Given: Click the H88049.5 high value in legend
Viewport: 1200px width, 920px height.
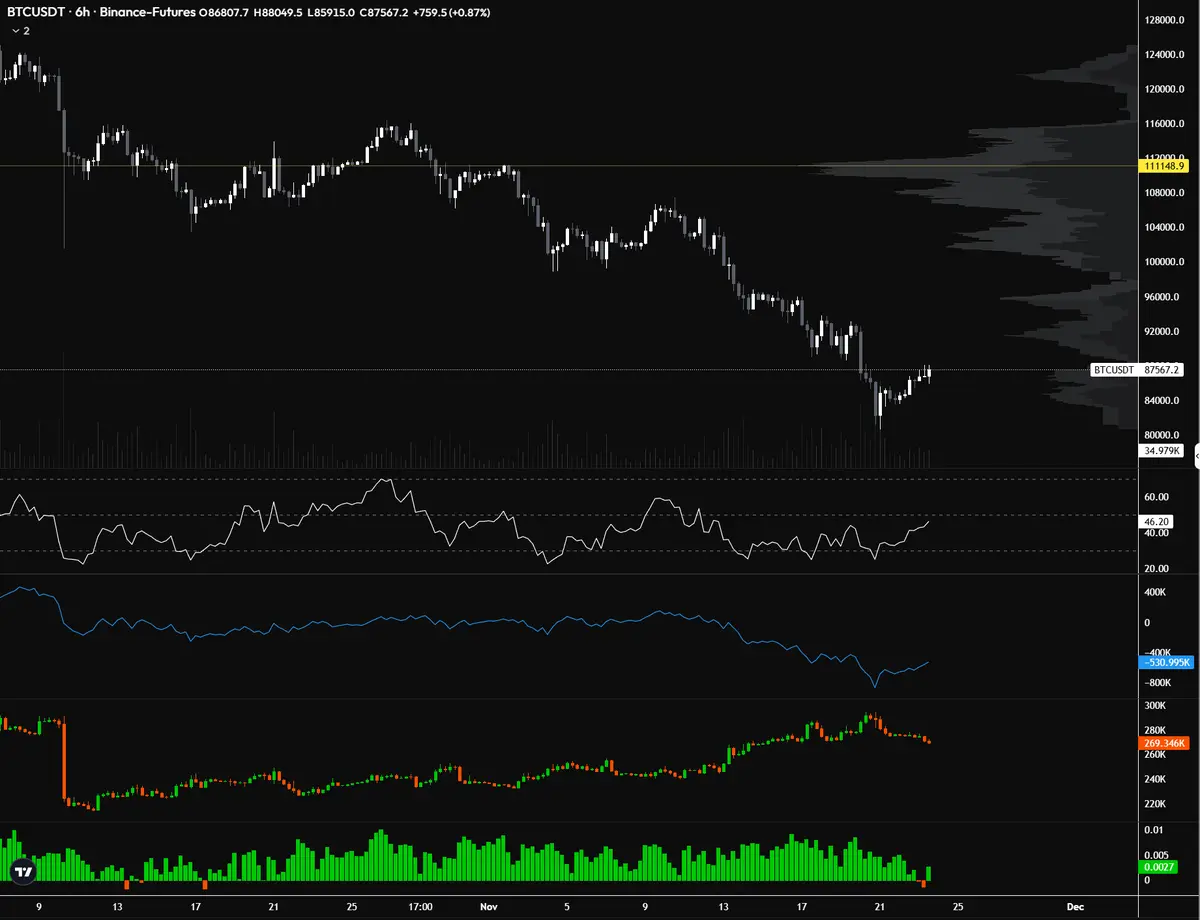Looking at the screenshot, I should (x=280, y=13).
